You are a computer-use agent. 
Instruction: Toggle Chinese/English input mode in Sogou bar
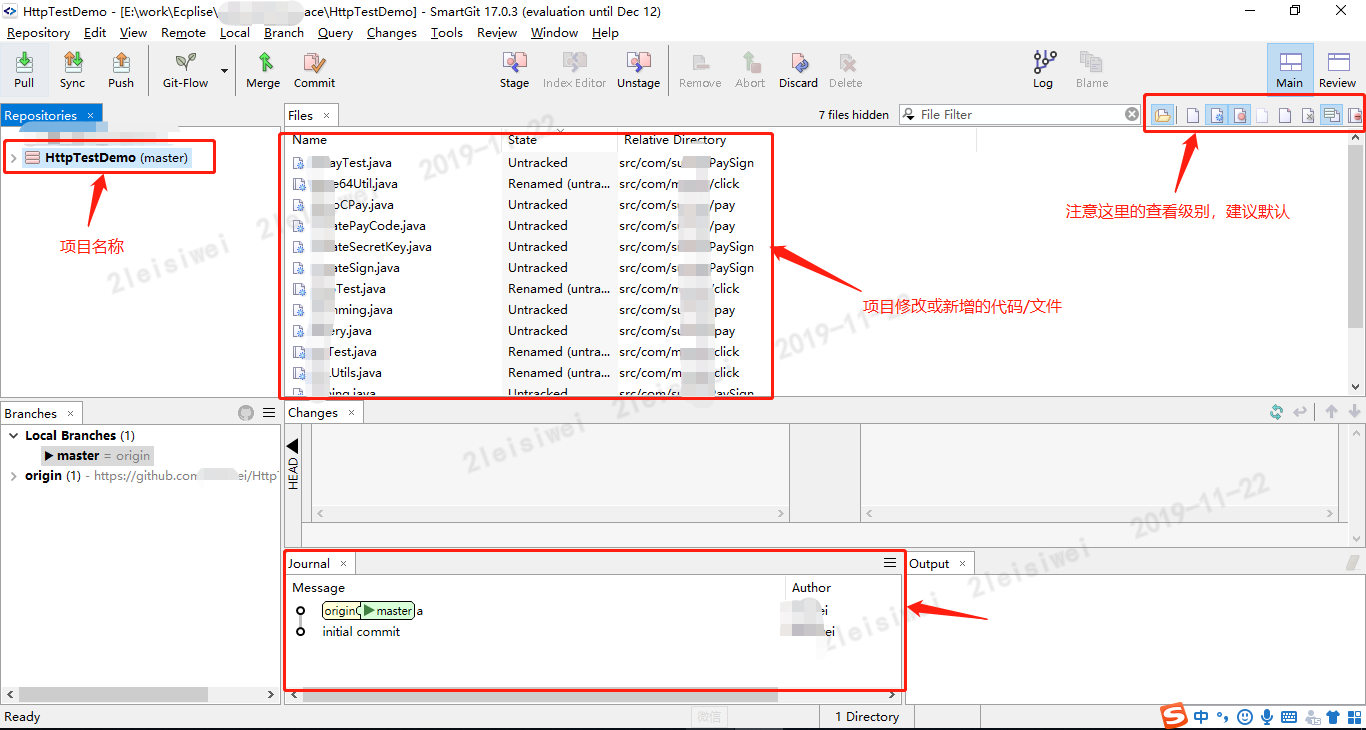pyautogui.click(x=1201, y=717)
